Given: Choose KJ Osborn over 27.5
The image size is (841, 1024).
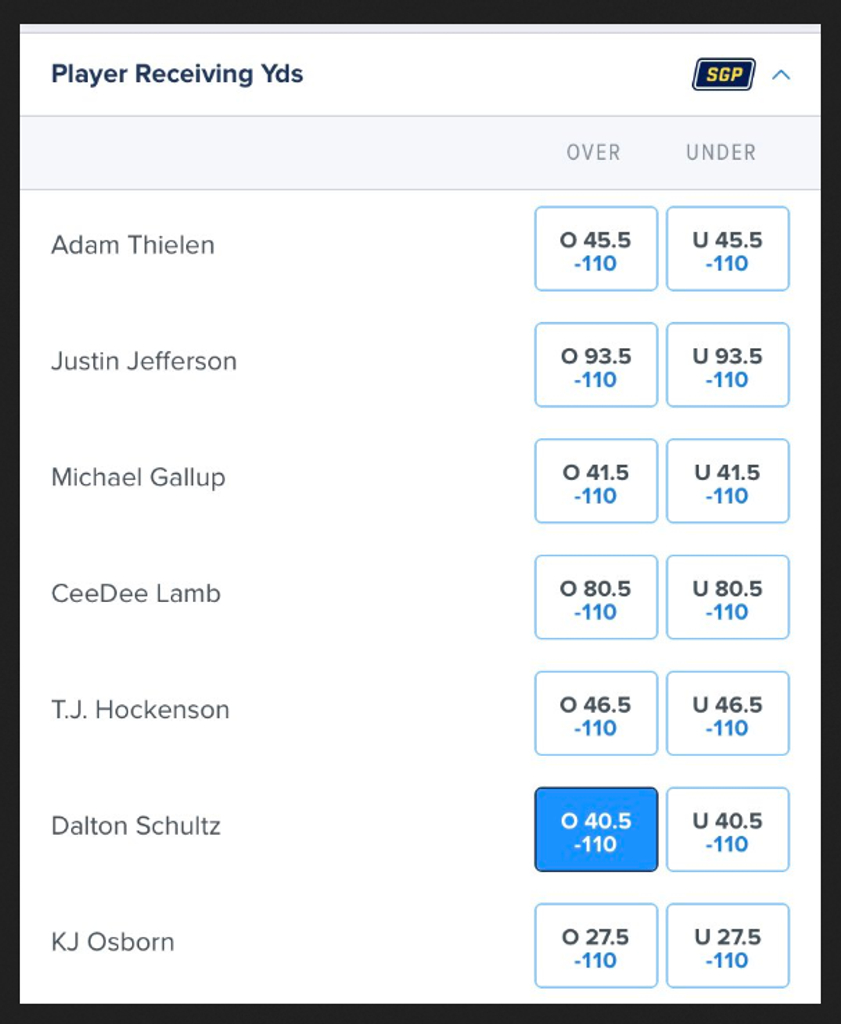Looking at the screenshot, I should click(x=596, y=946).
